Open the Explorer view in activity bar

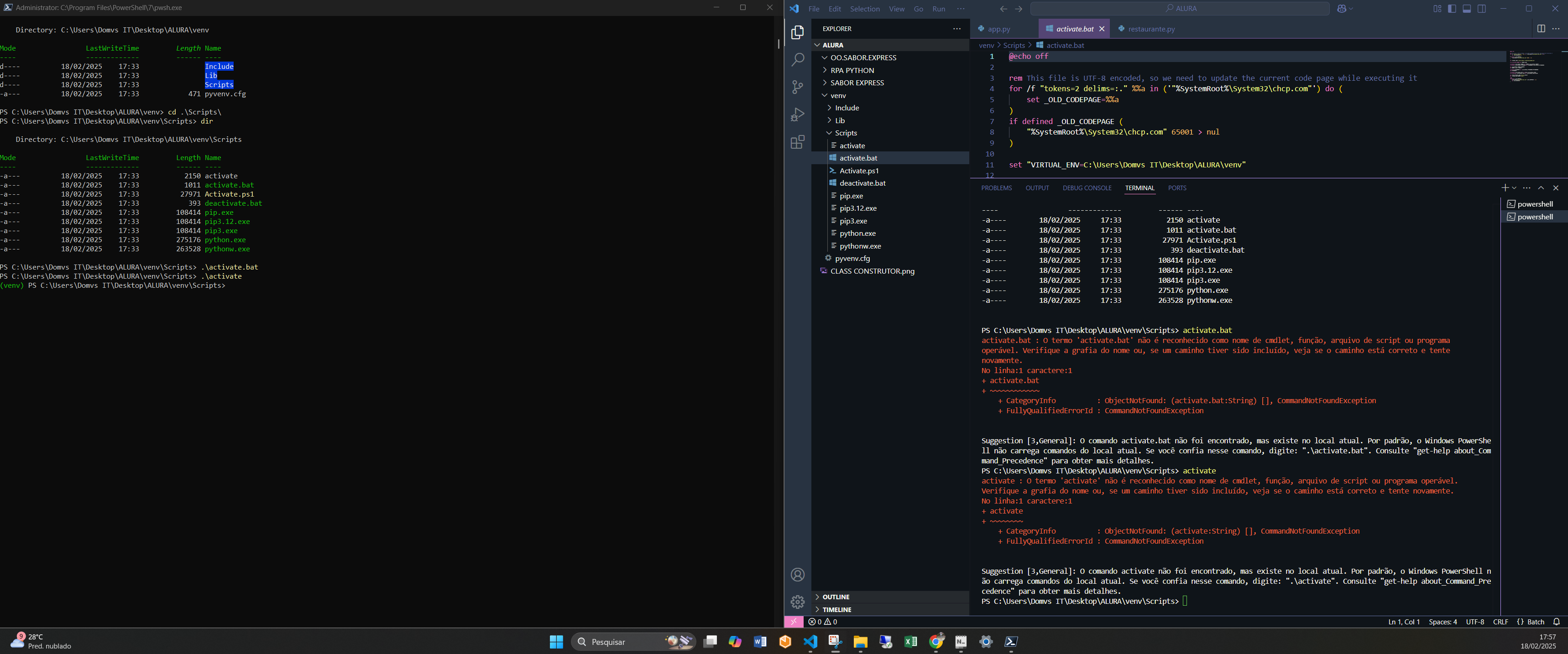click(x=797, y=32)
